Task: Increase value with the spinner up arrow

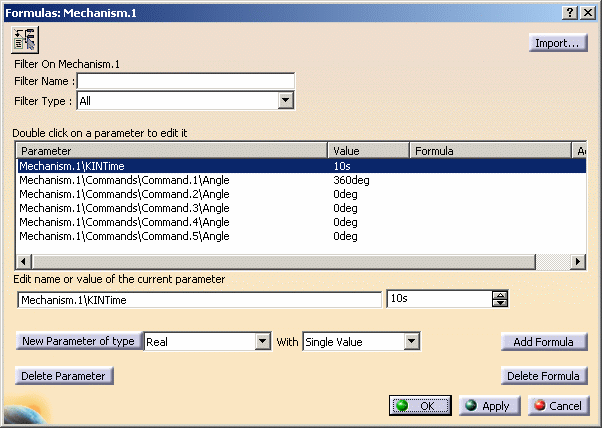Action: pyautogui.click(x=500, y=295)
